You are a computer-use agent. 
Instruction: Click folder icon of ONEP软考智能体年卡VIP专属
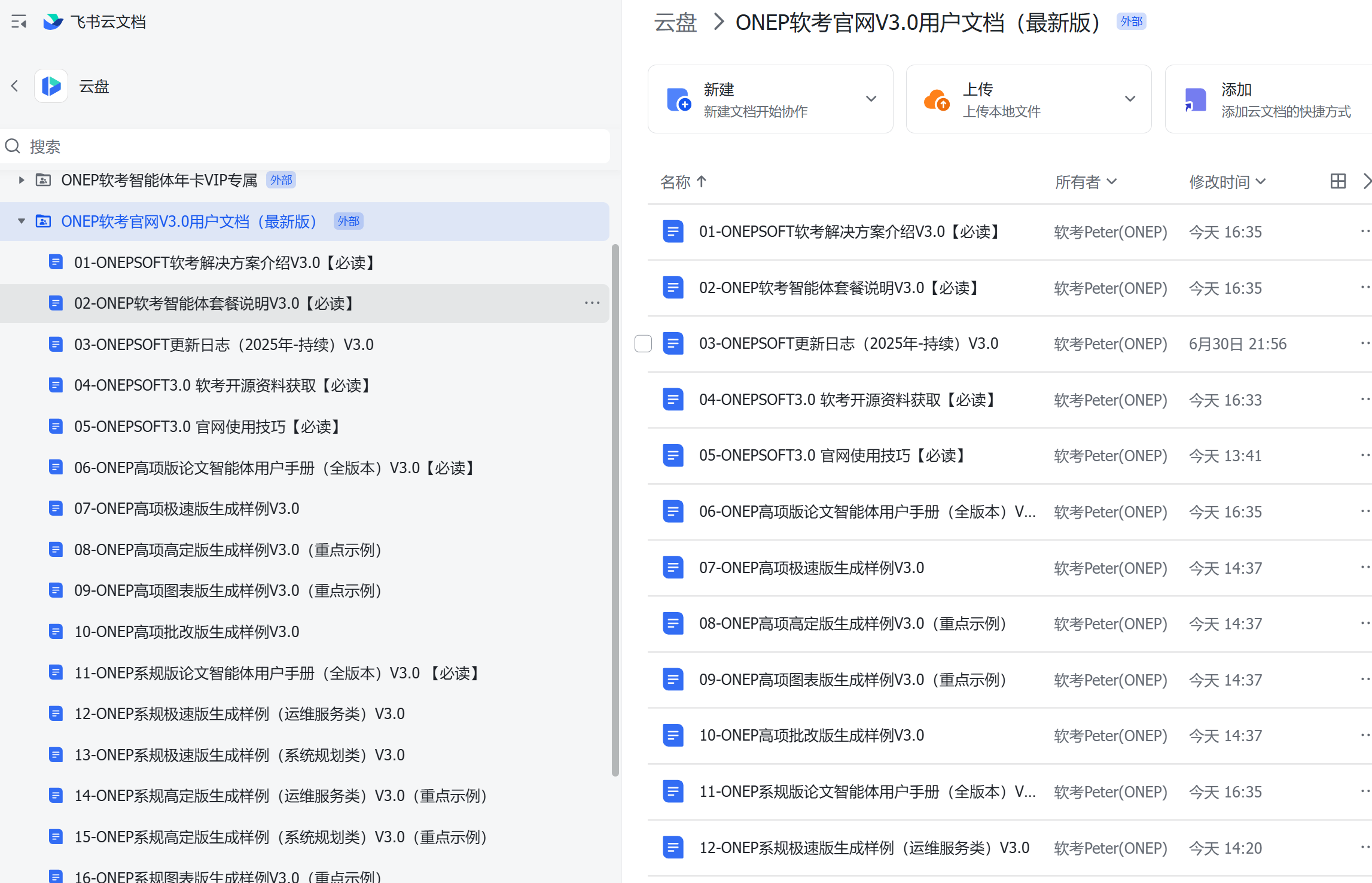43,180
